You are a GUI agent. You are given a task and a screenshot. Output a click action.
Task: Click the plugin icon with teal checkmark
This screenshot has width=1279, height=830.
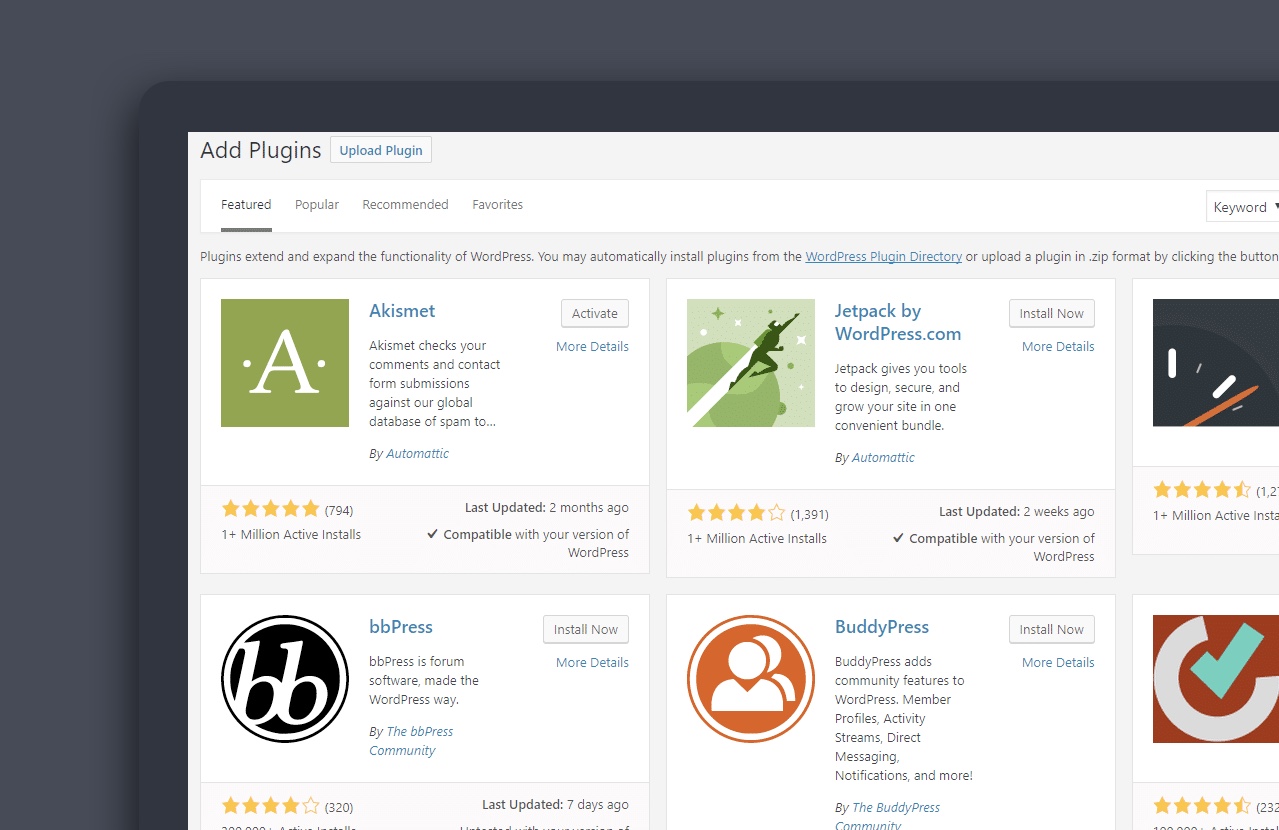click(x=1216, y=679)
